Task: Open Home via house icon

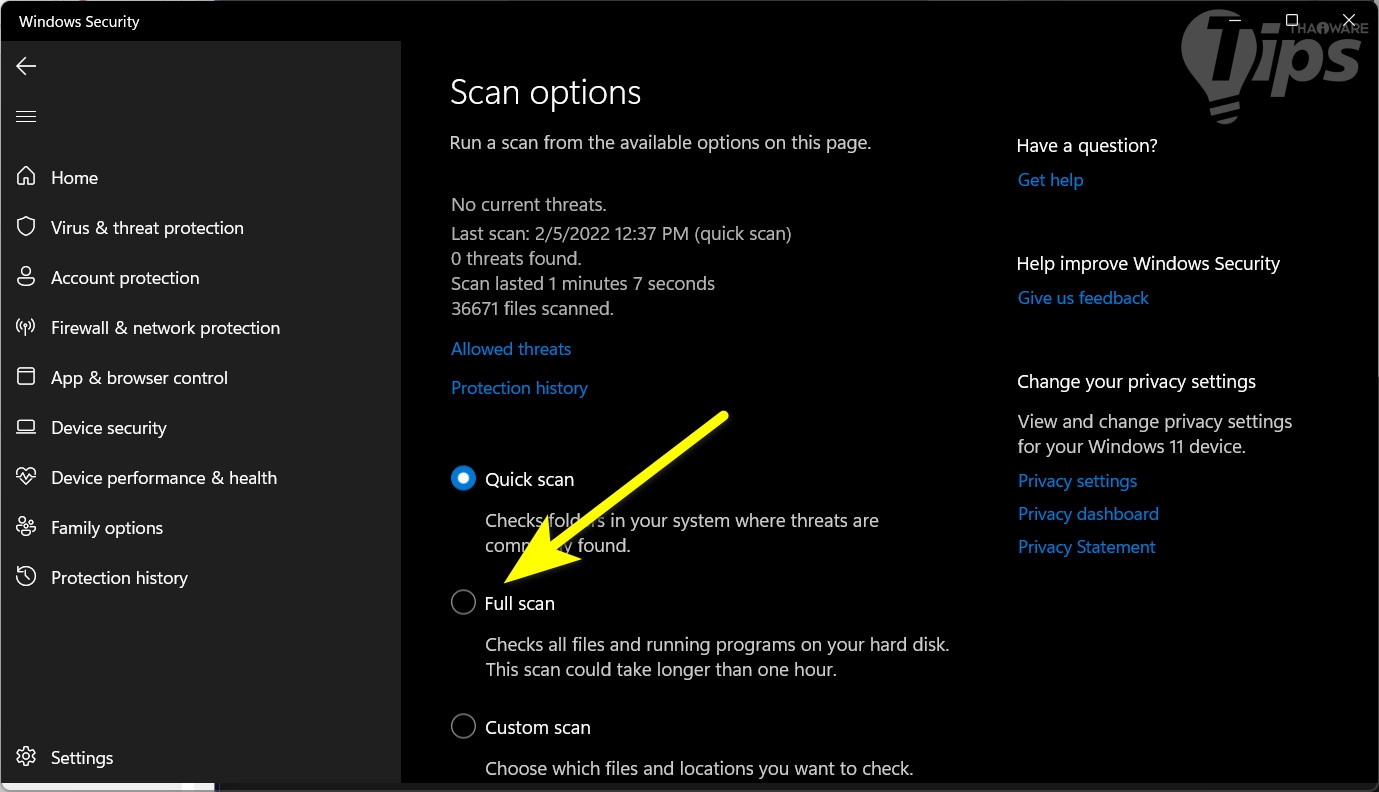Action: (27, 177)
